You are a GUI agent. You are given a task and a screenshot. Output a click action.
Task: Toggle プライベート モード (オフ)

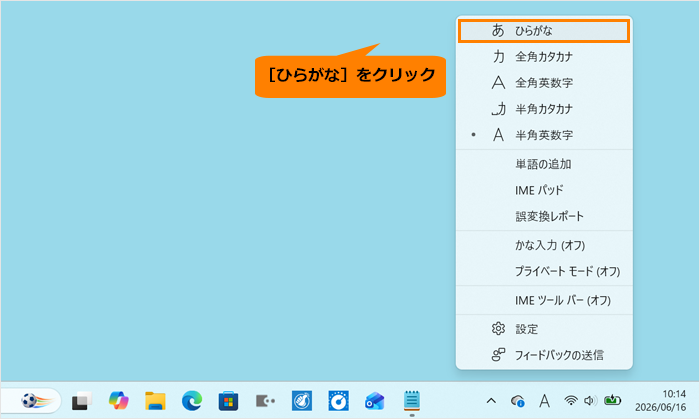point(544,271)
